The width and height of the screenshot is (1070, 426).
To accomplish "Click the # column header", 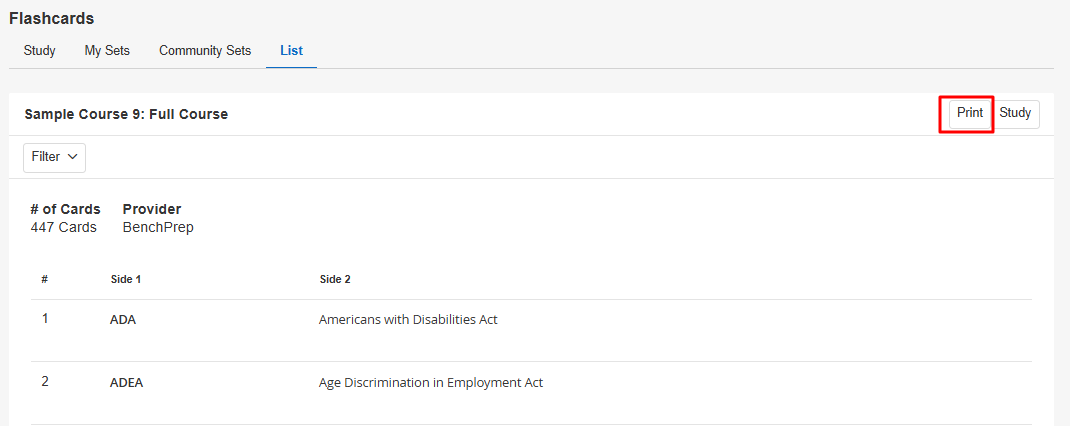I will 44,279.
